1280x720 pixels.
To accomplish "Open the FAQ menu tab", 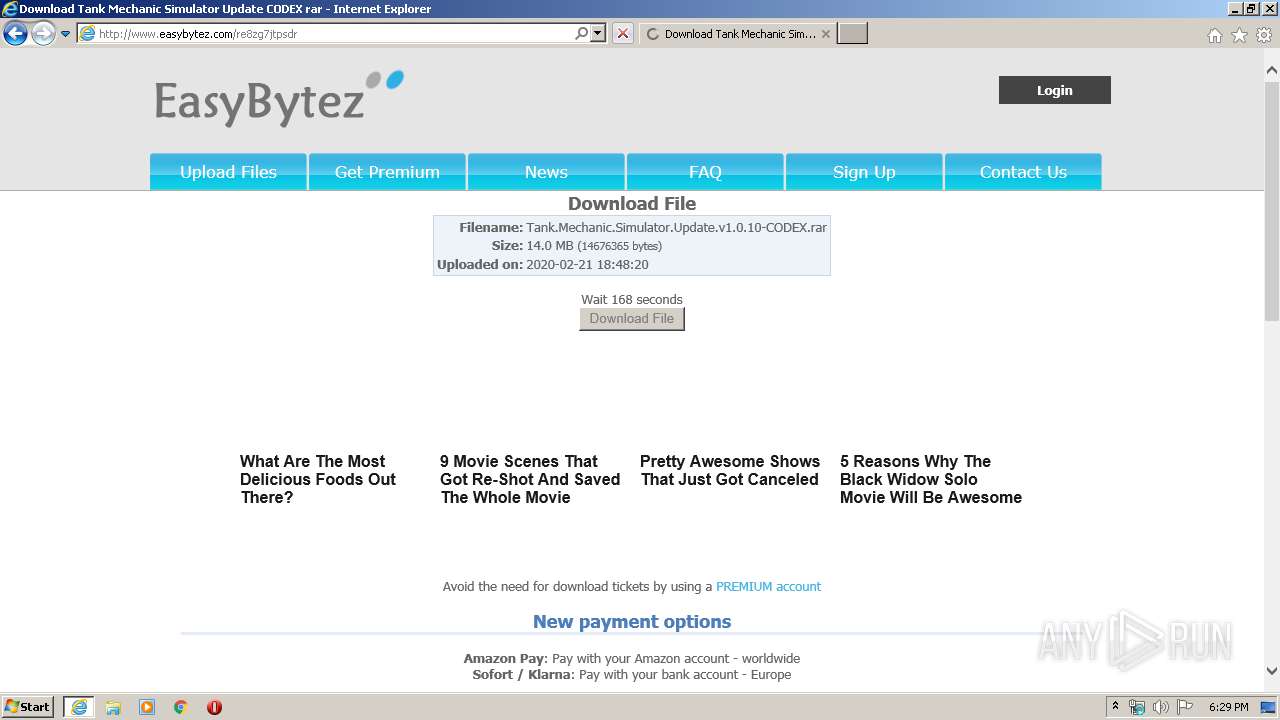I will click(x=705, y=172).
